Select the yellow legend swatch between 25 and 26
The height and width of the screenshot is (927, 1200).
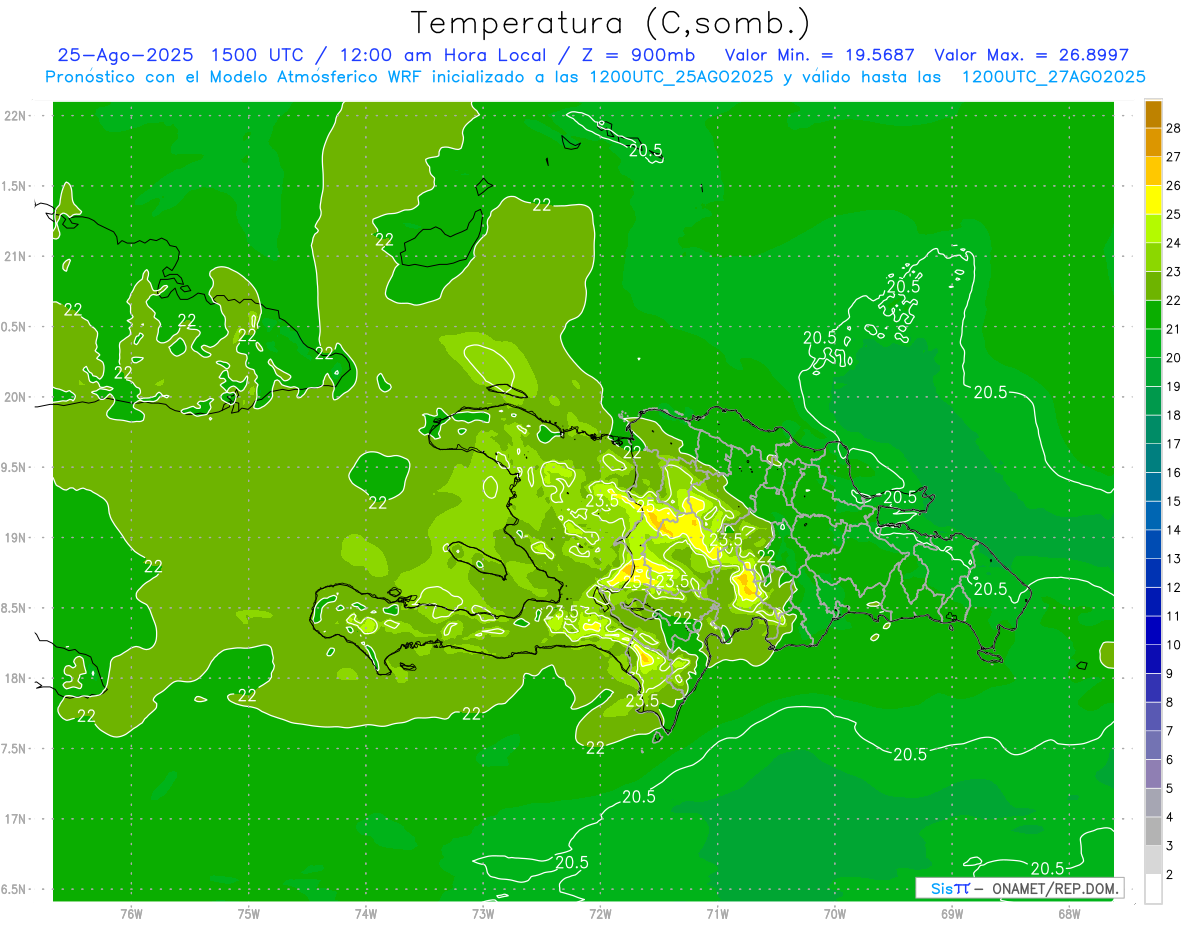click(x=1153, y=200)
